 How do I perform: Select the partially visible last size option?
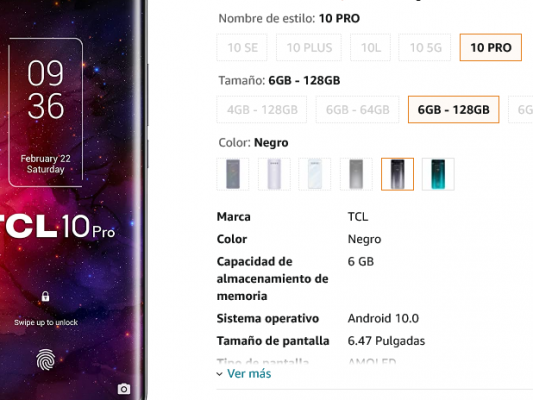pyautogui.click(x=521, y=109)
